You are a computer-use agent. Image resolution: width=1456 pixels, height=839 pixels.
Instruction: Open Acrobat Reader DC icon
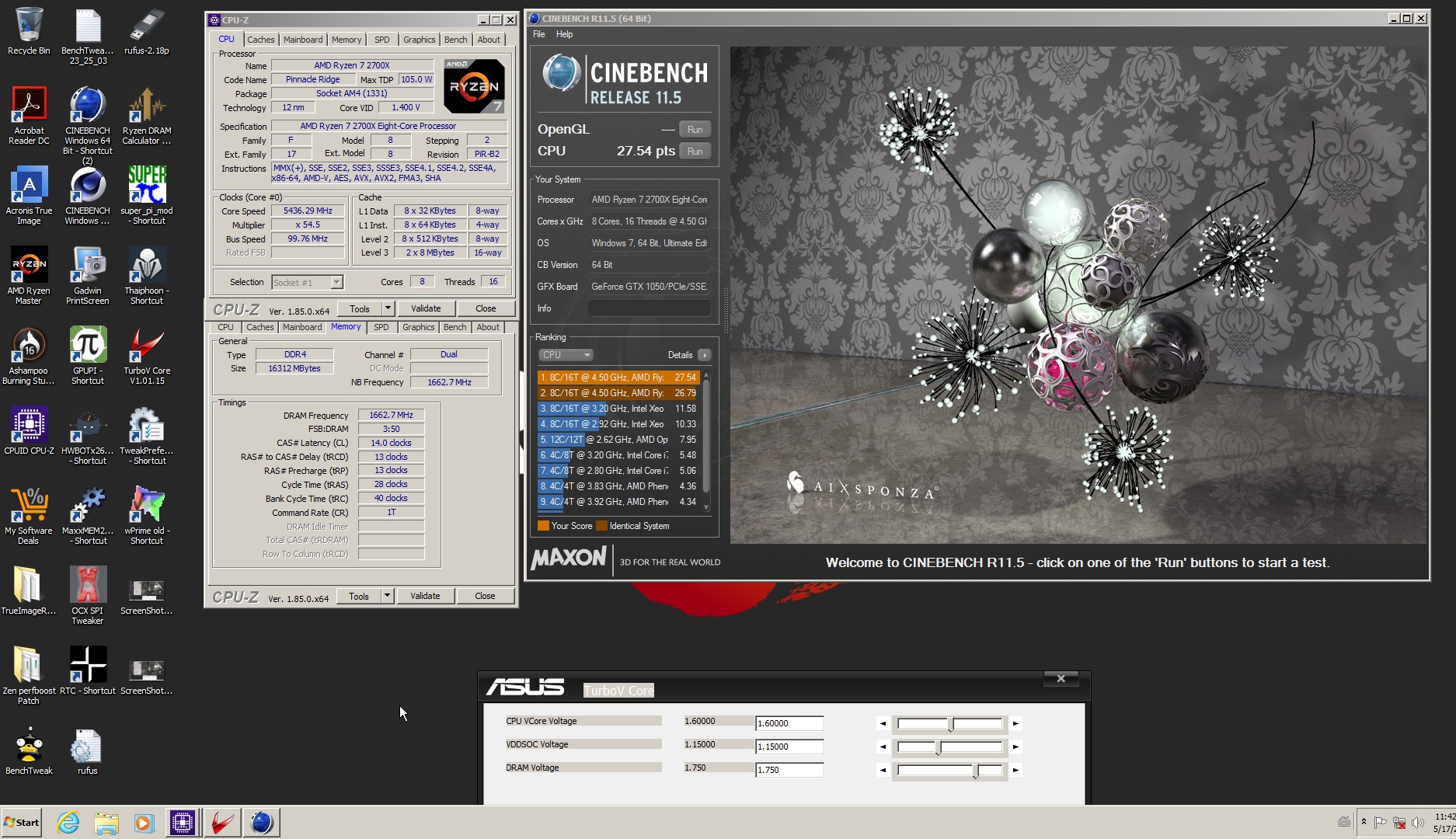[29, 115]
